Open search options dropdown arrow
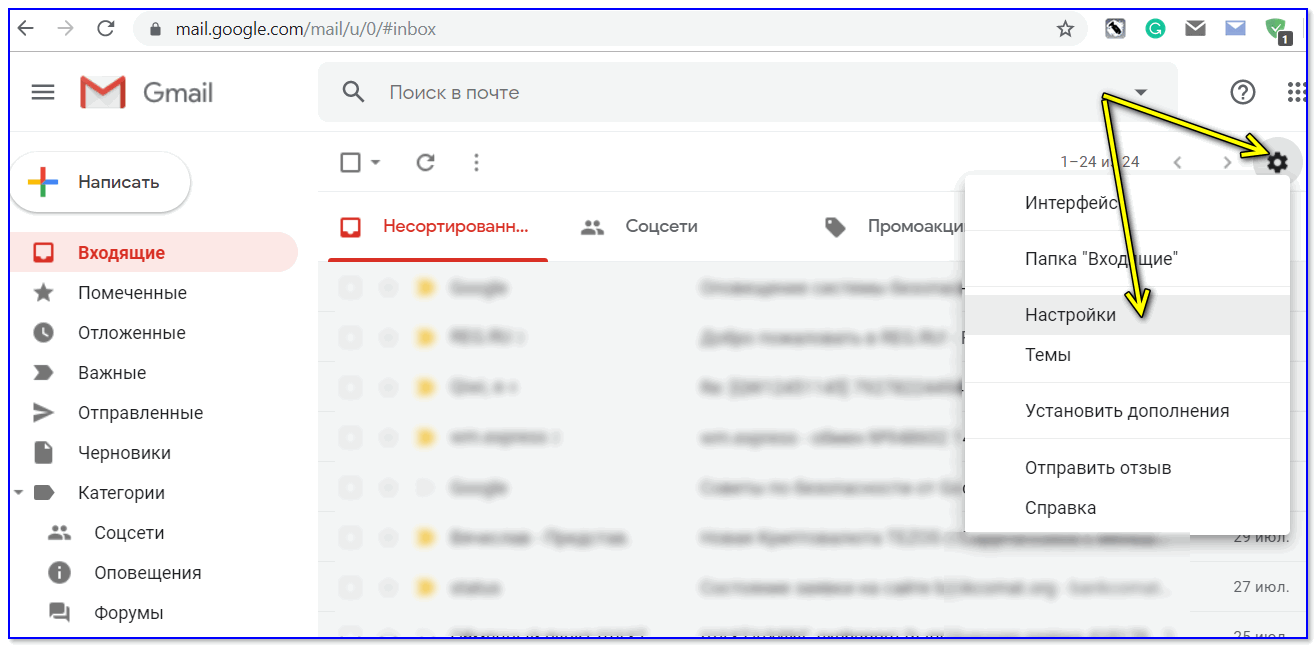The image size is (1316, 647). 1141,92
